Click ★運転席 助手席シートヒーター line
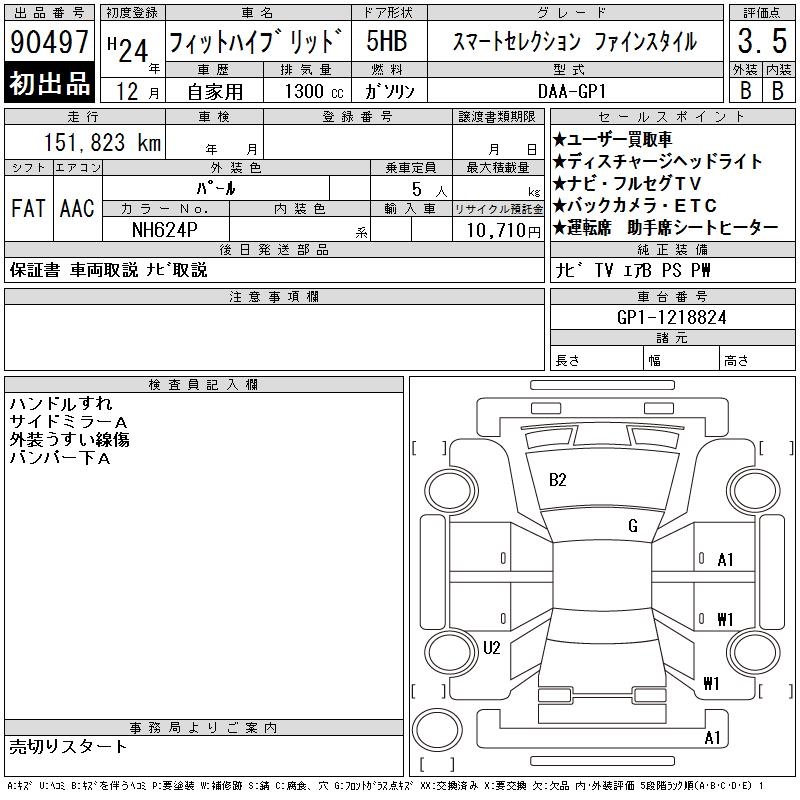 (665, 227)
